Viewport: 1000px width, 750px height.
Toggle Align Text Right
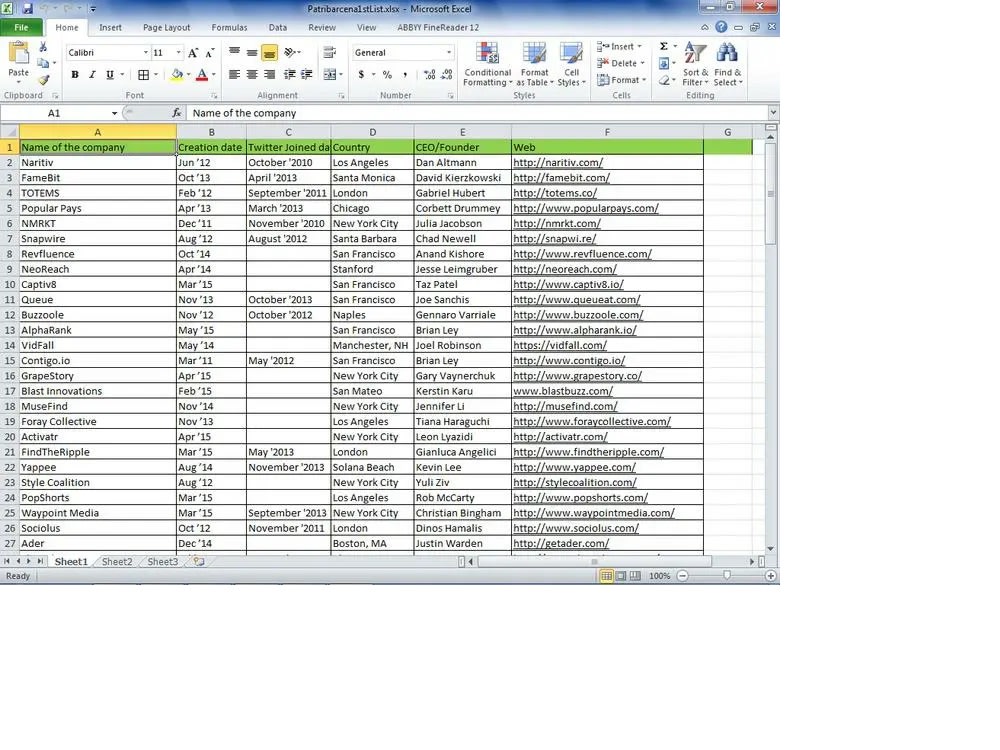[270, 75]
